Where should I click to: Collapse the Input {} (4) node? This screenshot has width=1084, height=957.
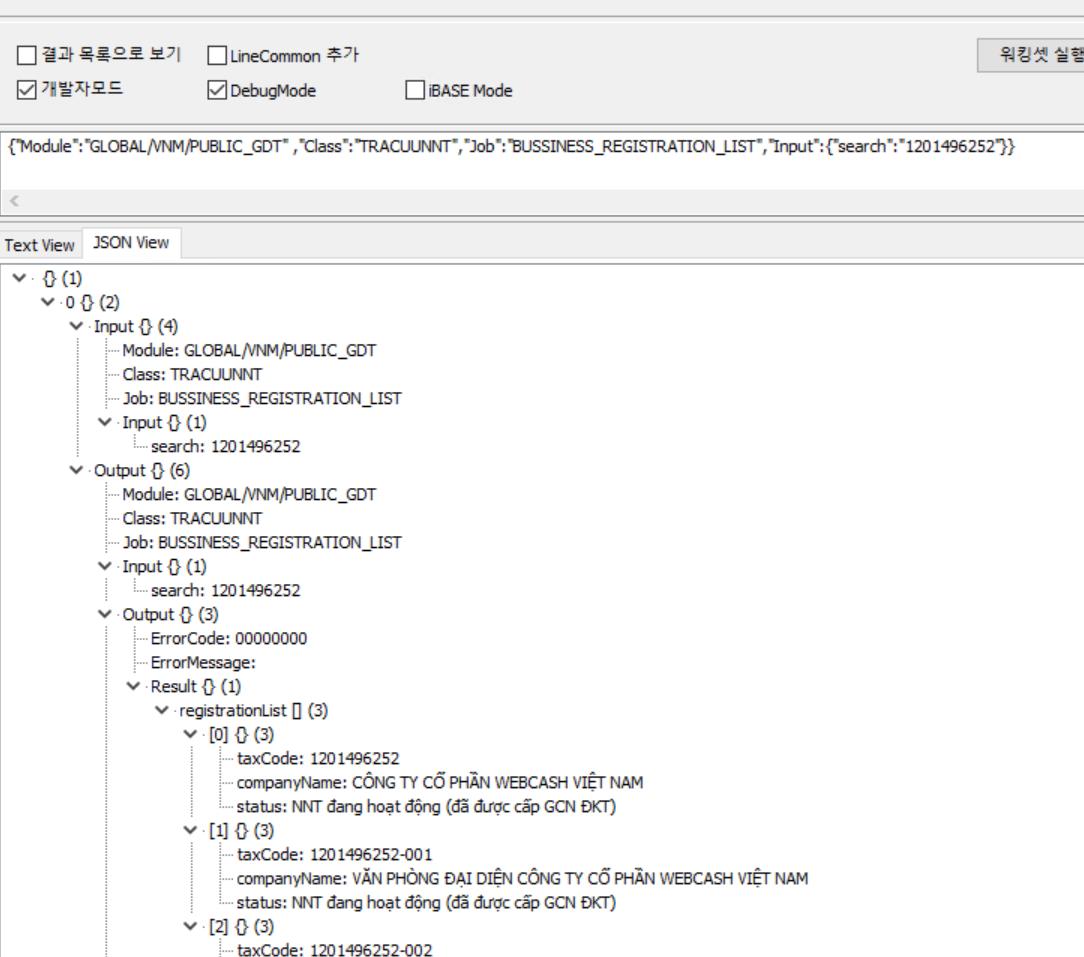pos(76,326)
